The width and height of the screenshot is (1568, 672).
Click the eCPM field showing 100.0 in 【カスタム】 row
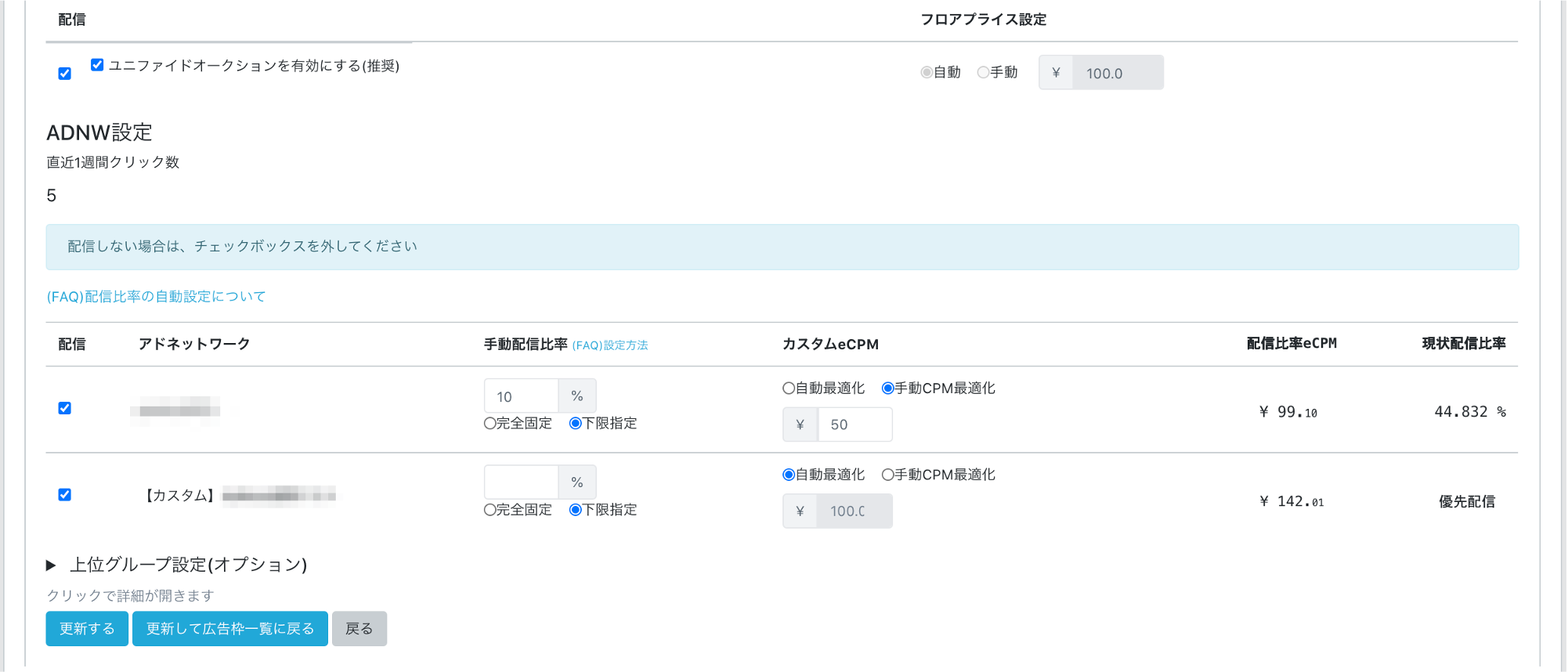click(x=854, y=511)
